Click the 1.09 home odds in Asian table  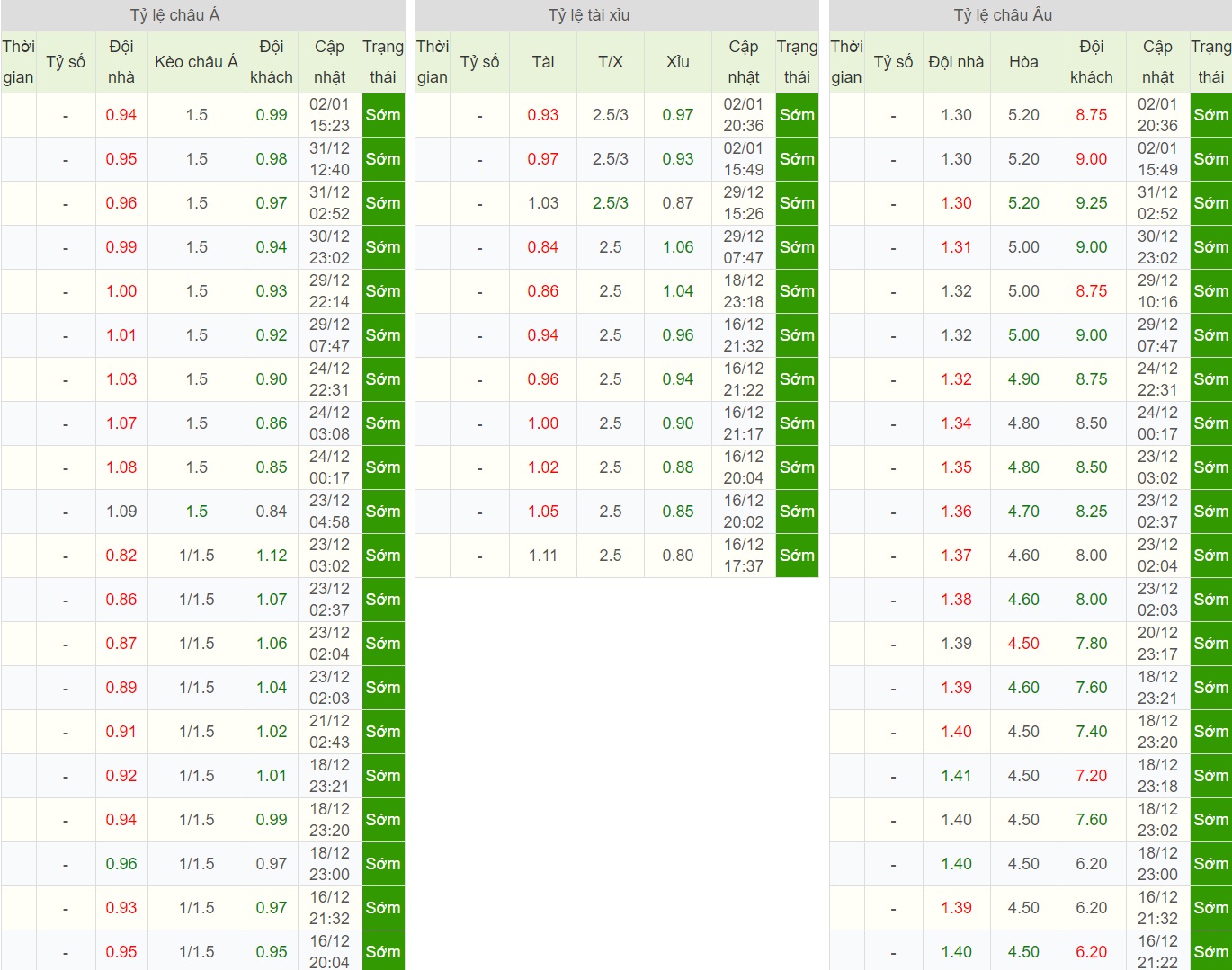[x=121, y=512]
